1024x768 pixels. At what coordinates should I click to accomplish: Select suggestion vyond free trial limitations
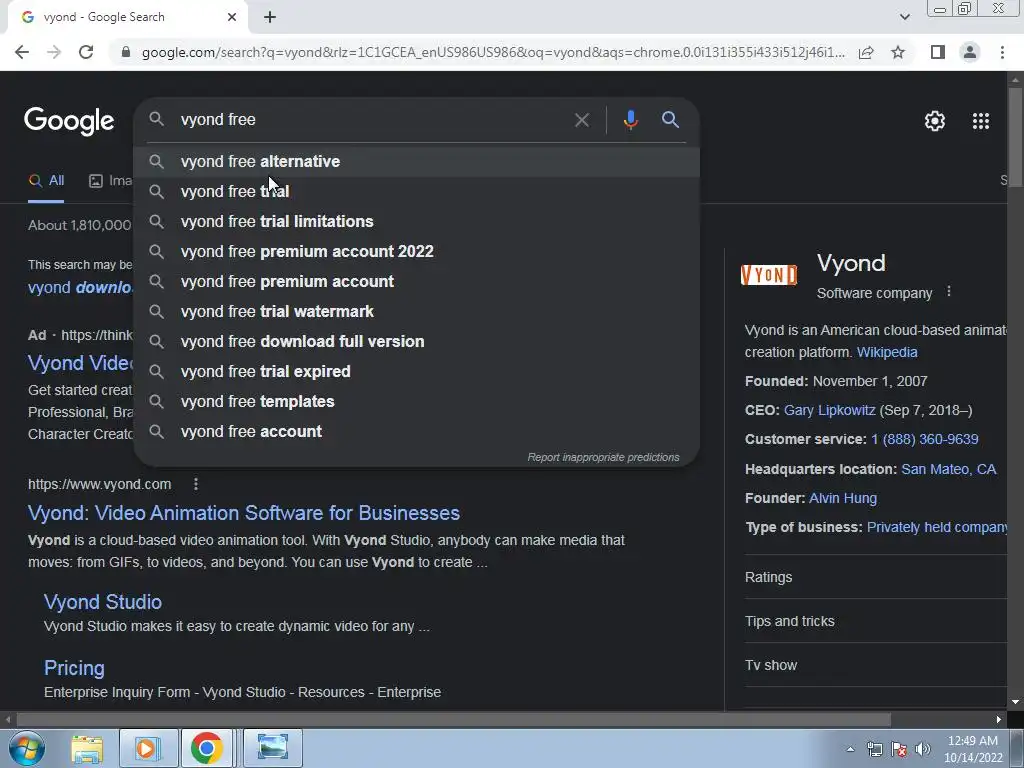tap(417, 221)
